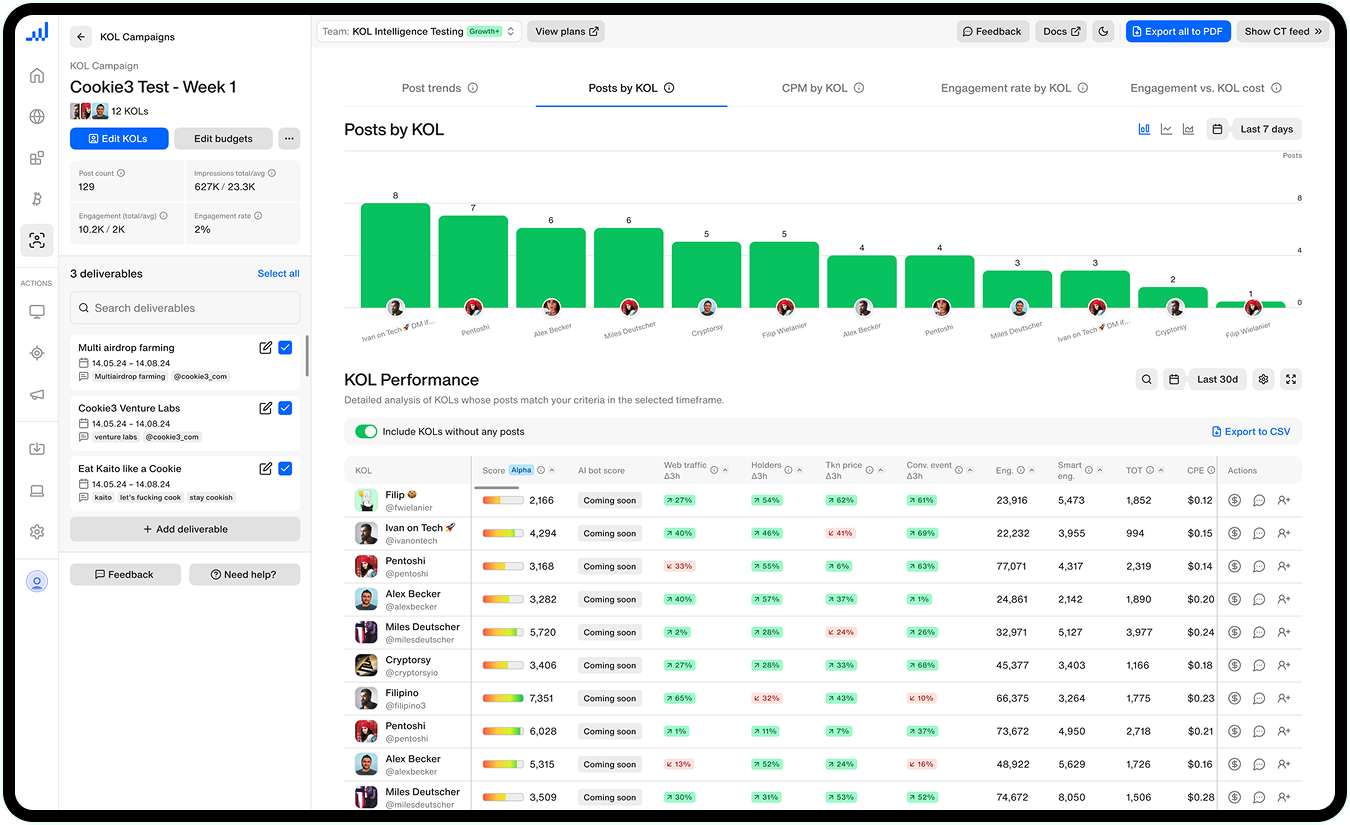The image size is (1350, 825).
Task: Open Docs from the top bar
Action: 1062,31
